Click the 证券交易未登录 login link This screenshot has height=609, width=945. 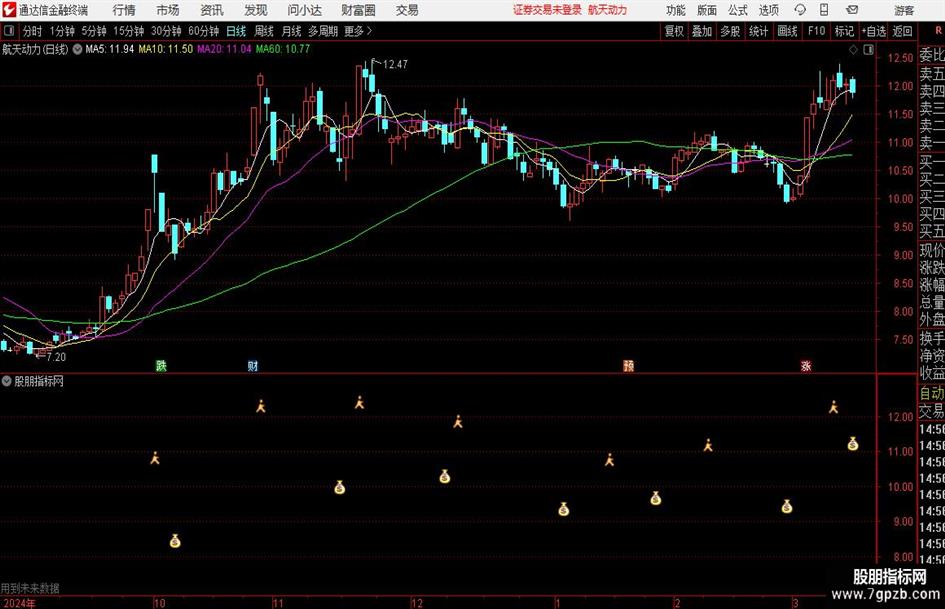[547, 10]
